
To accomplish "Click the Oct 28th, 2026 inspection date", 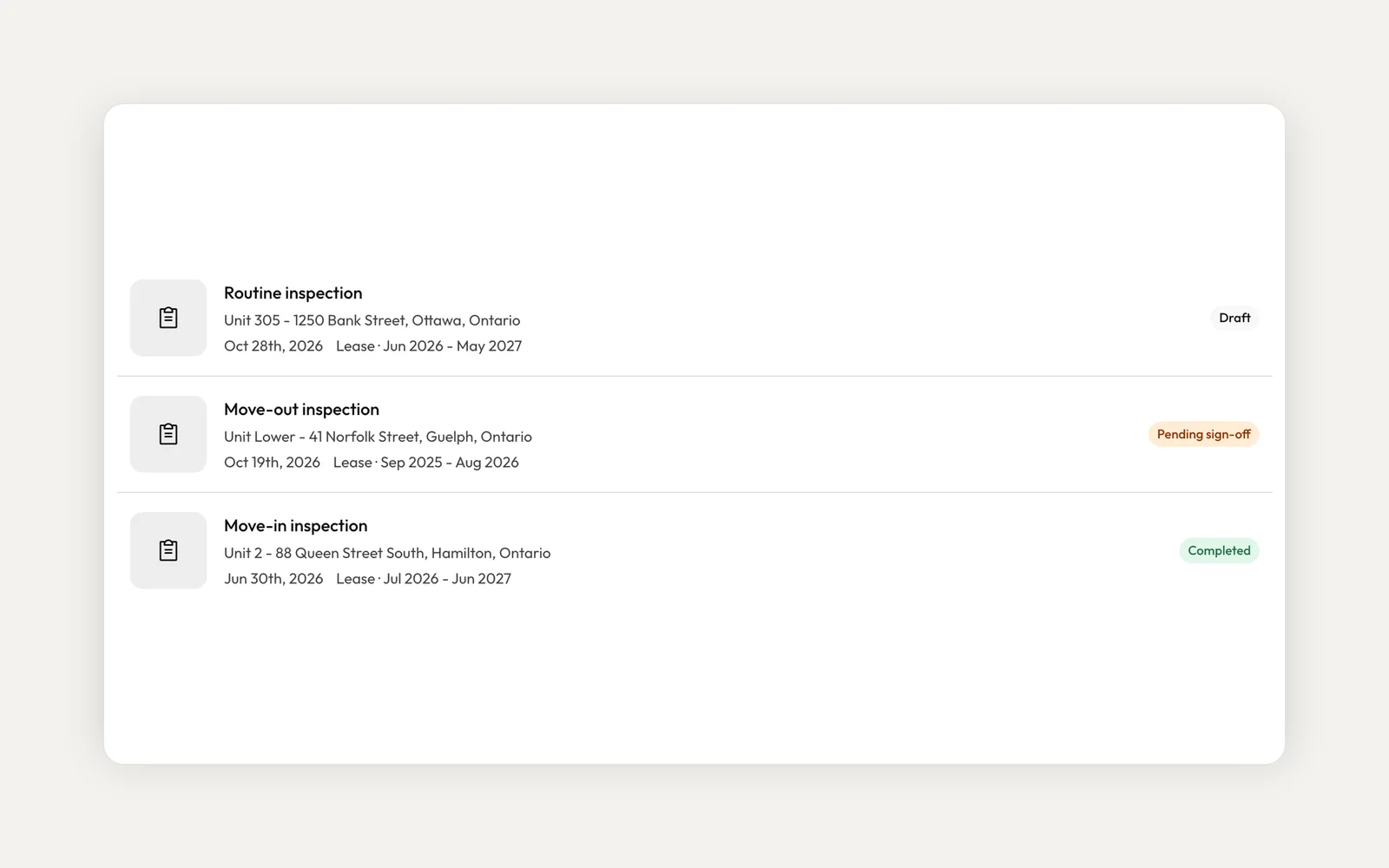I will click(x=273, y=346).
